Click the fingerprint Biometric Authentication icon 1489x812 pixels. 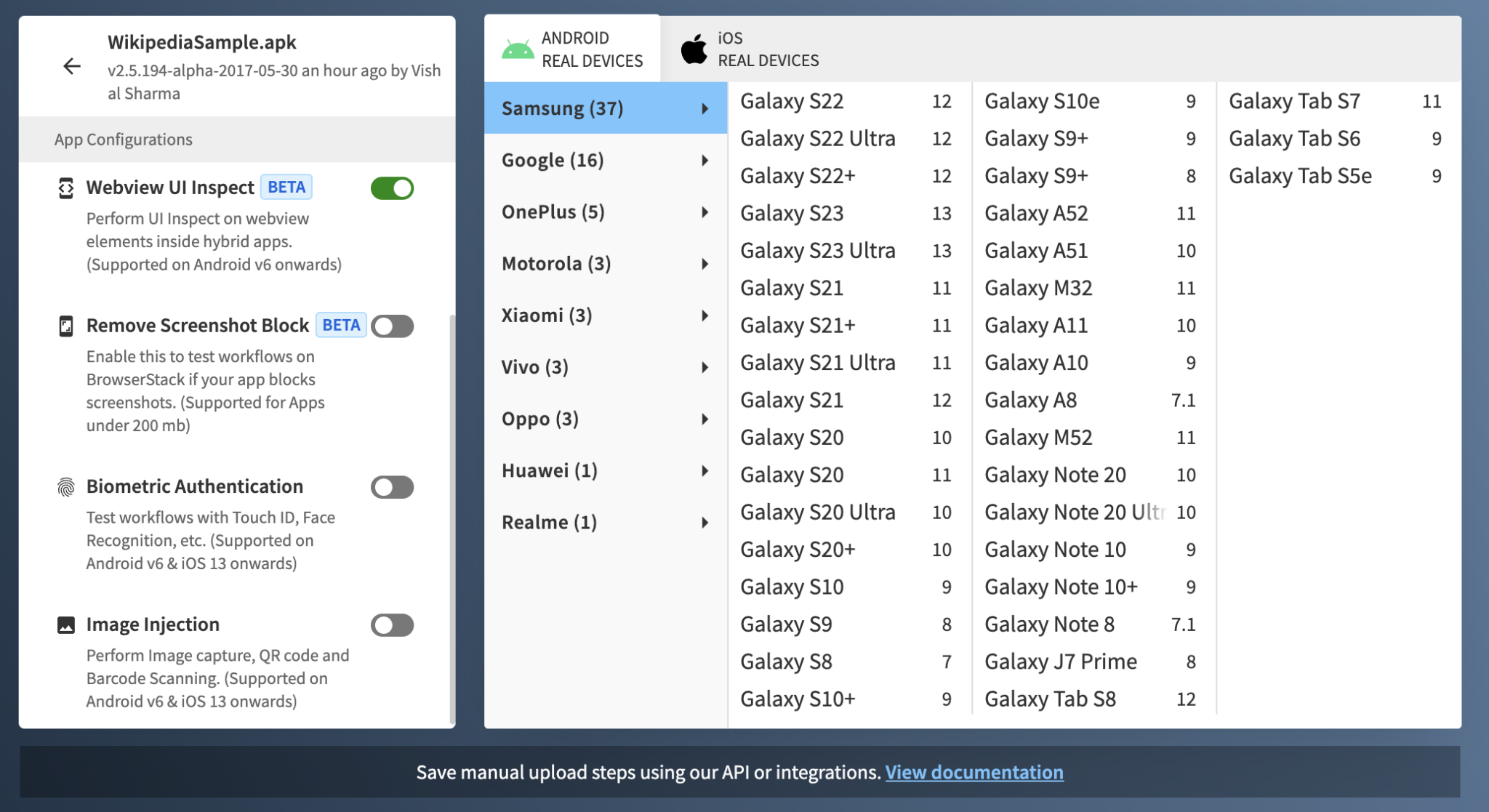66,486
